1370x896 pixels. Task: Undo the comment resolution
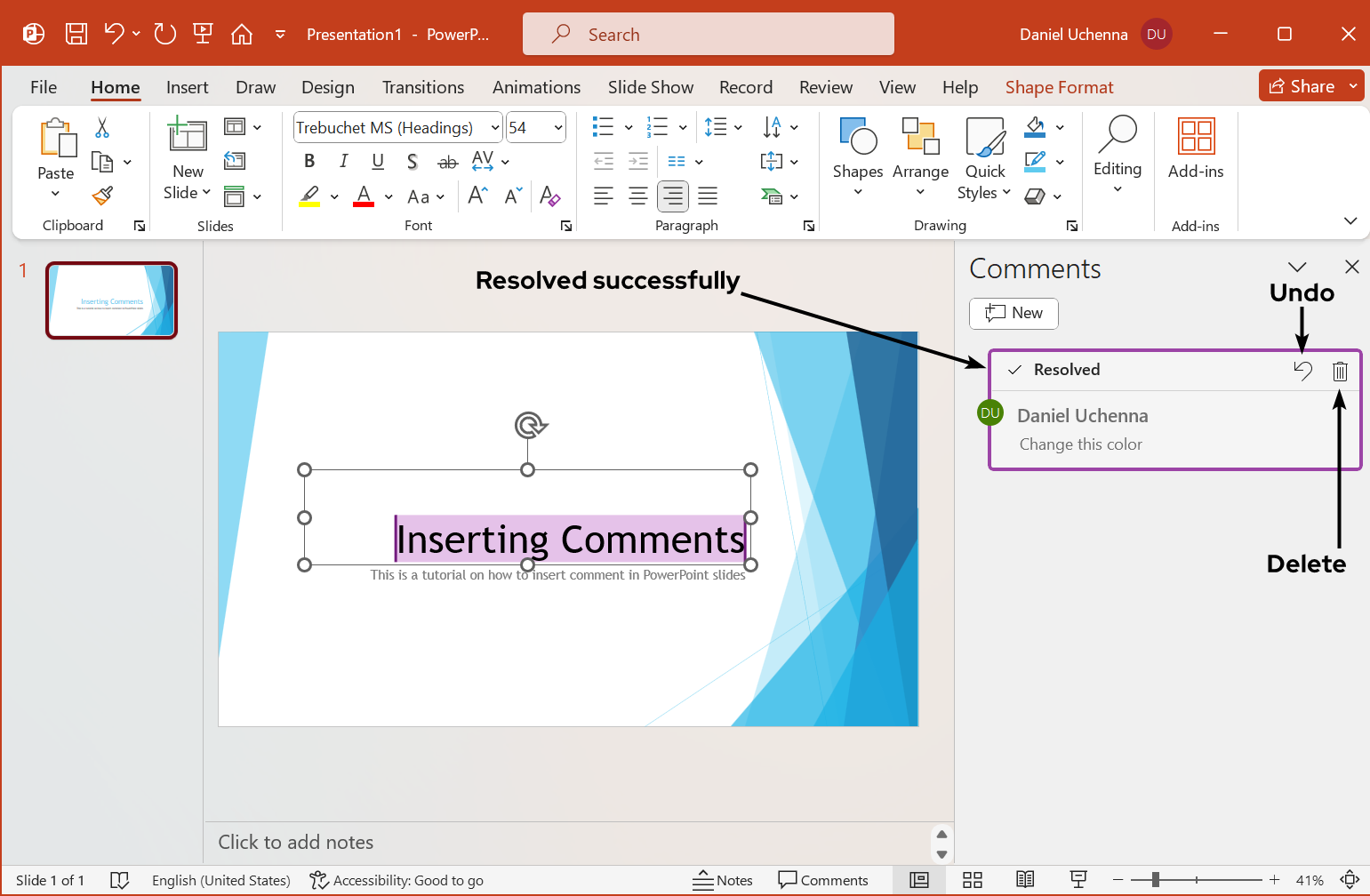coord(1302,371)
